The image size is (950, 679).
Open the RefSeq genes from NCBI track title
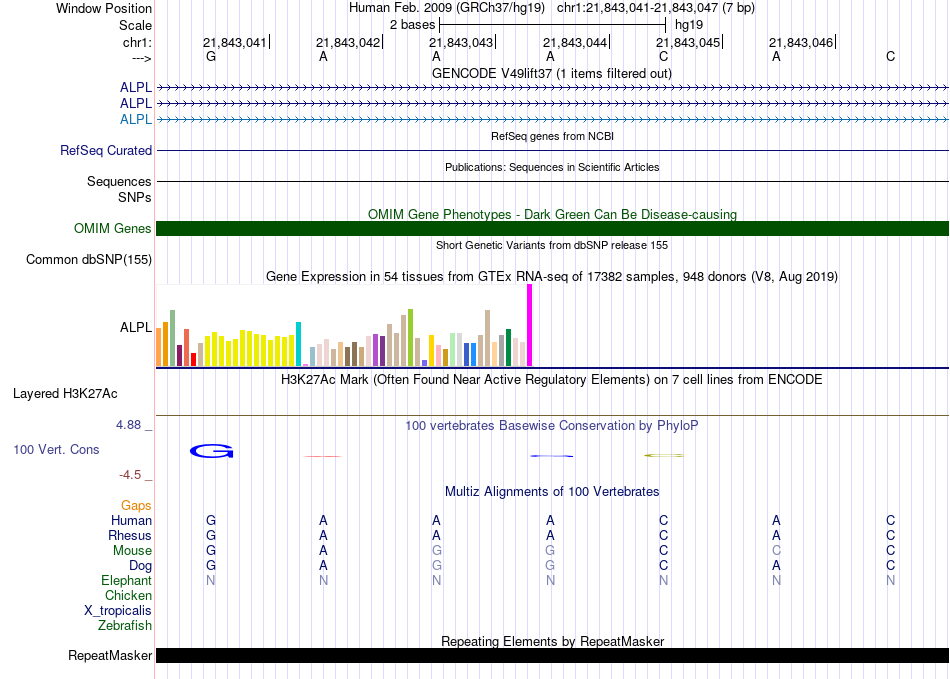pos(552,136)
